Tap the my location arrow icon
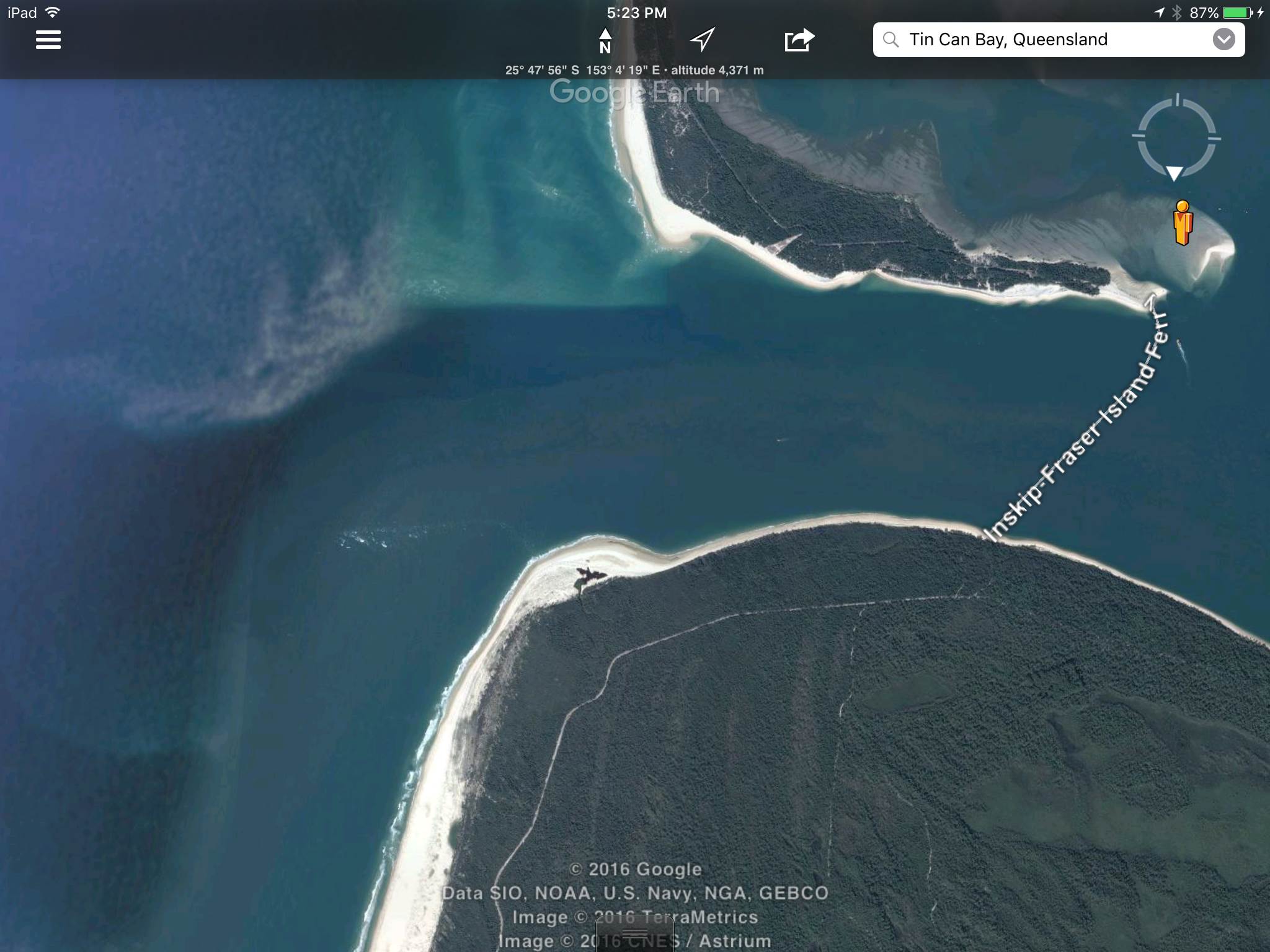Screen dimensions: 1270x952 point(702,40)
